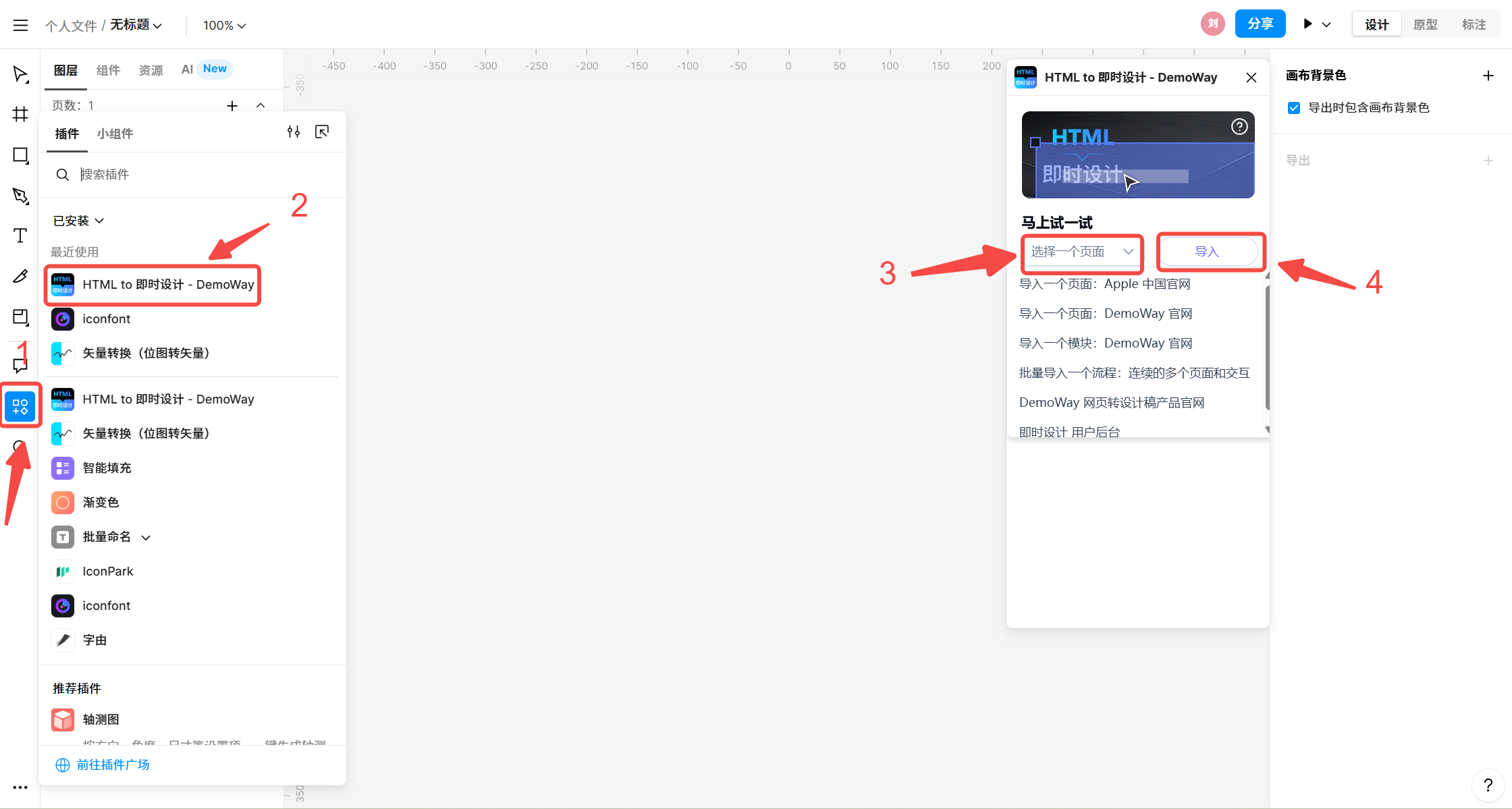The height and width of the screenshot is (809, 1512).
Task: Select the Text tool
Action: pyautogui.click(x=21, y=235)
